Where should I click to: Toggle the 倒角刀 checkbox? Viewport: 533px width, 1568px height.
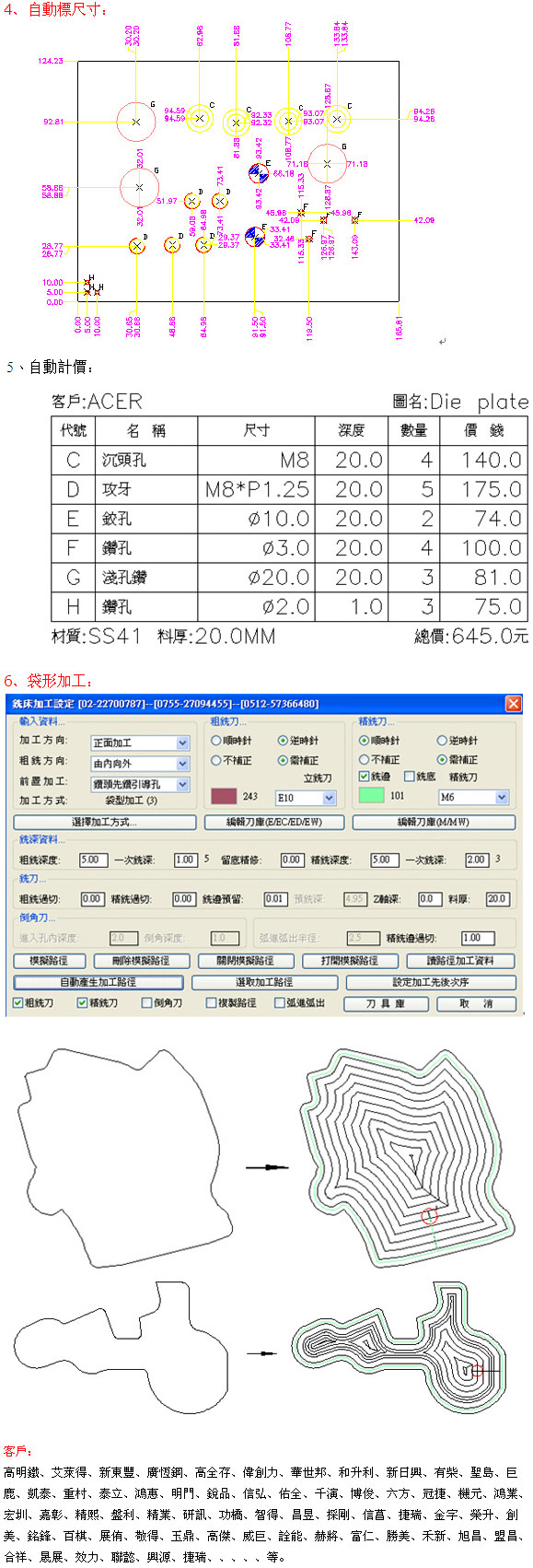[x=146, y=1002]
